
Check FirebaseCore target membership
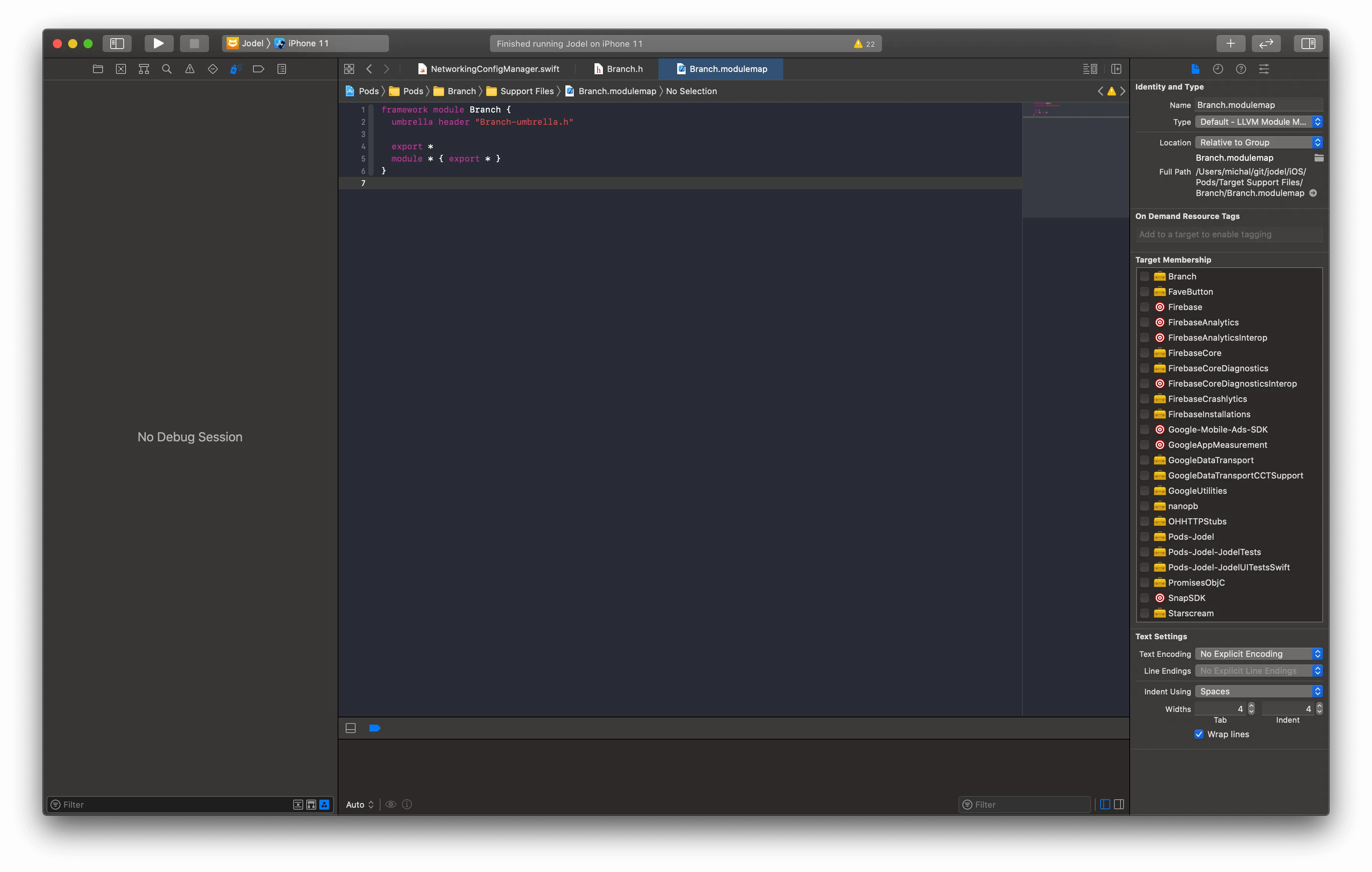point(1144,353)
